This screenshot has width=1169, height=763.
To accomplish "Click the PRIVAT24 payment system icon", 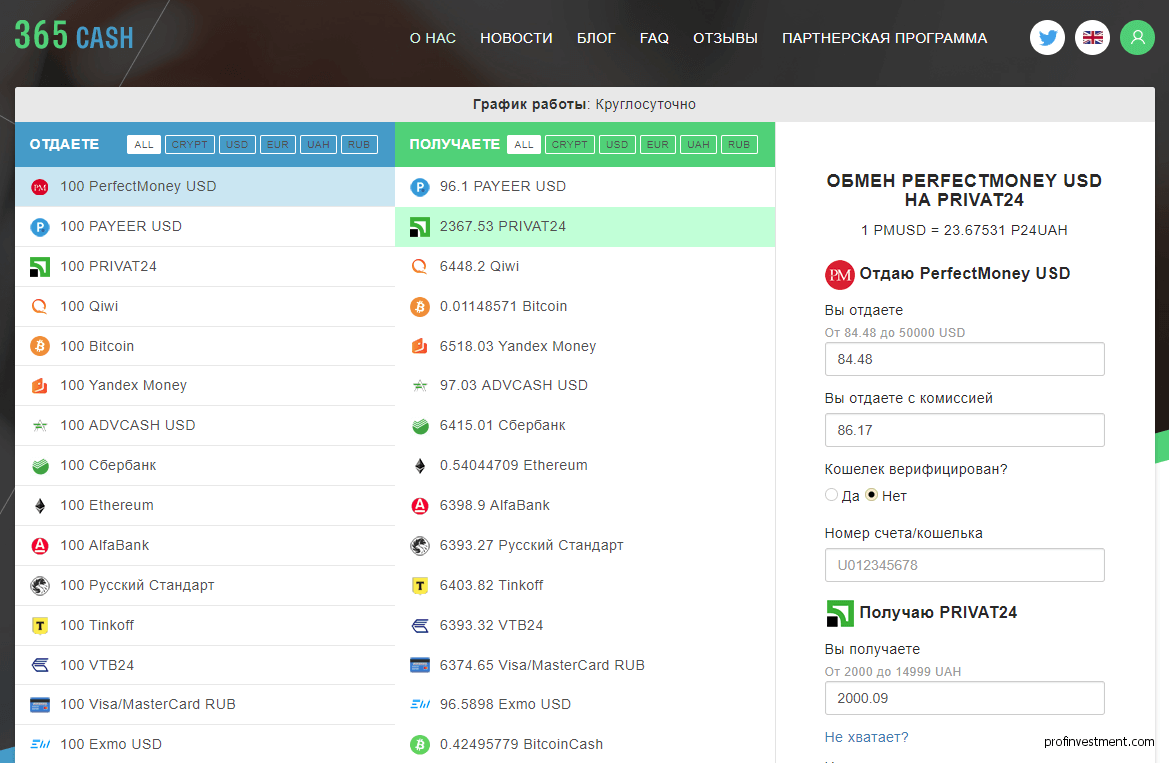I will pos(40,266).
